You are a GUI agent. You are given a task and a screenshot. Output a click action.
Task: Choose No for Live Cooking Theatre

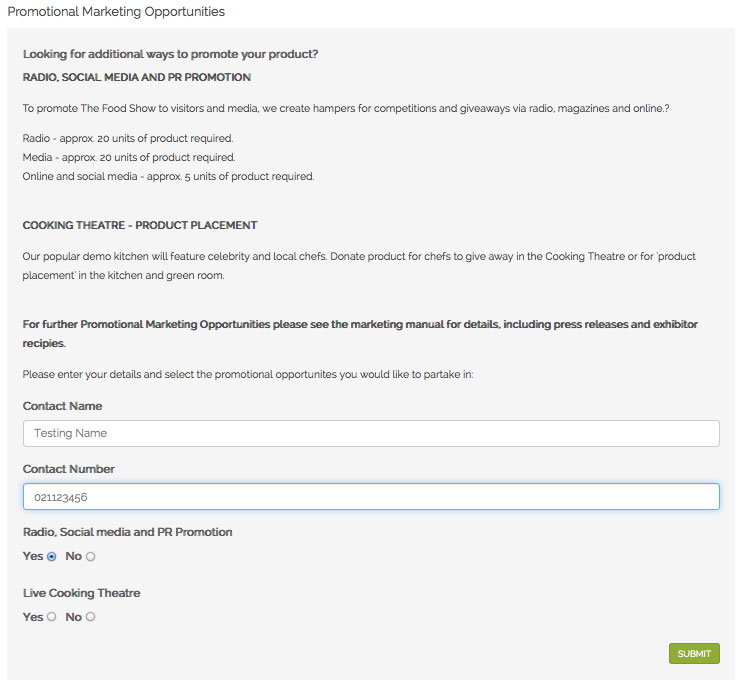point(91,617)
